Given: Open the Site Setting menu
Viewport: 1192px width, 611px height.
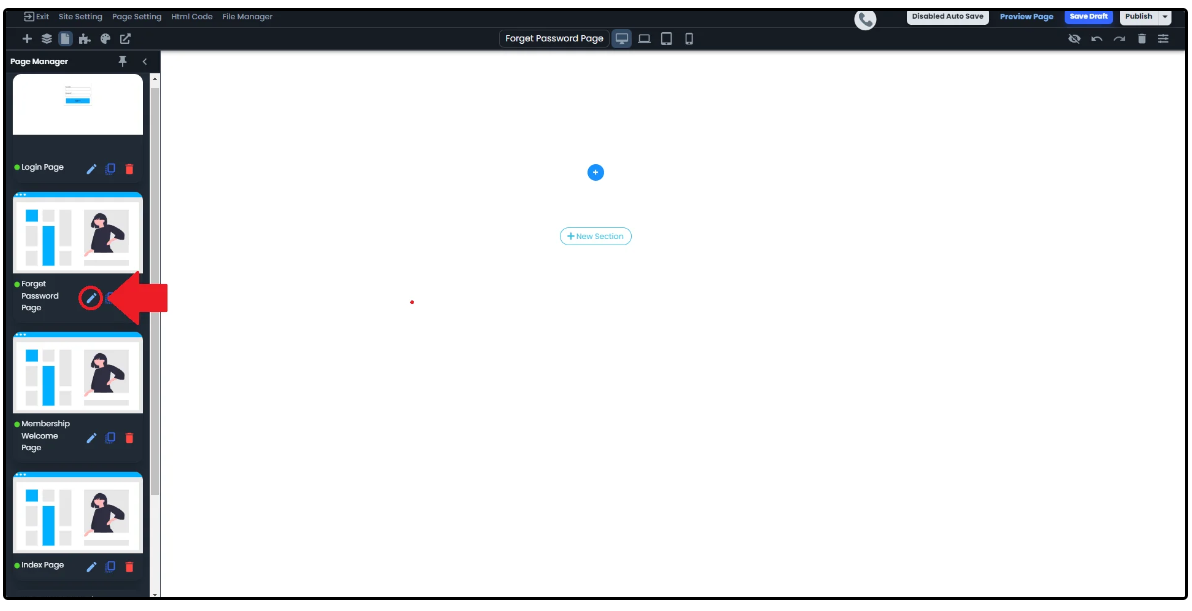Looking at the screenshot, I should [80, 17].
